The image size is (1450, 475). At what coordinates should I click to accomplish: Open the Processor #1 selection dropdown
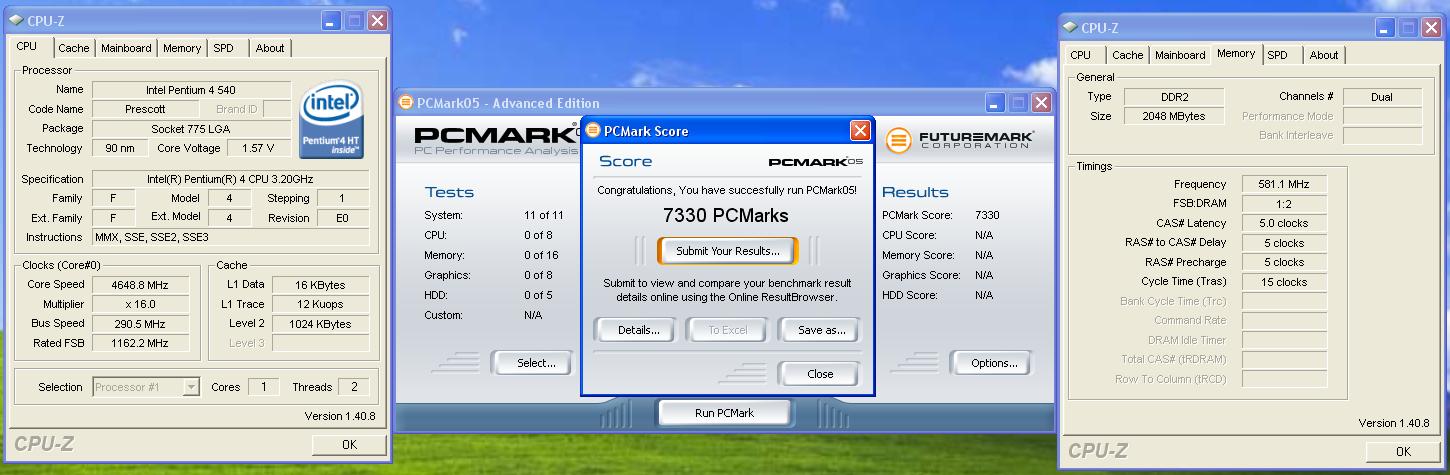pyautogui.click(x=191, y=387)
